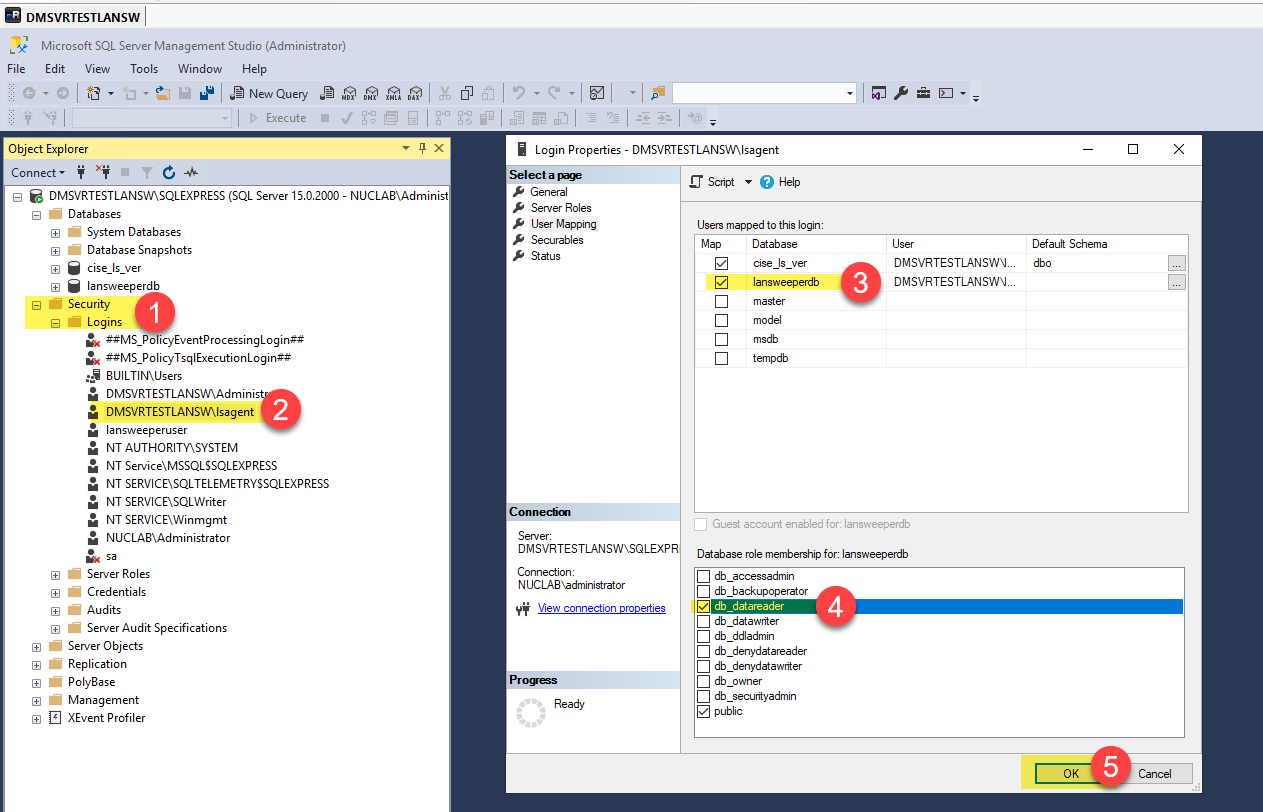Collapse the Security node in Object Explorer
The width and height of the screenshot is (1263, 812).
coord(37,304)
